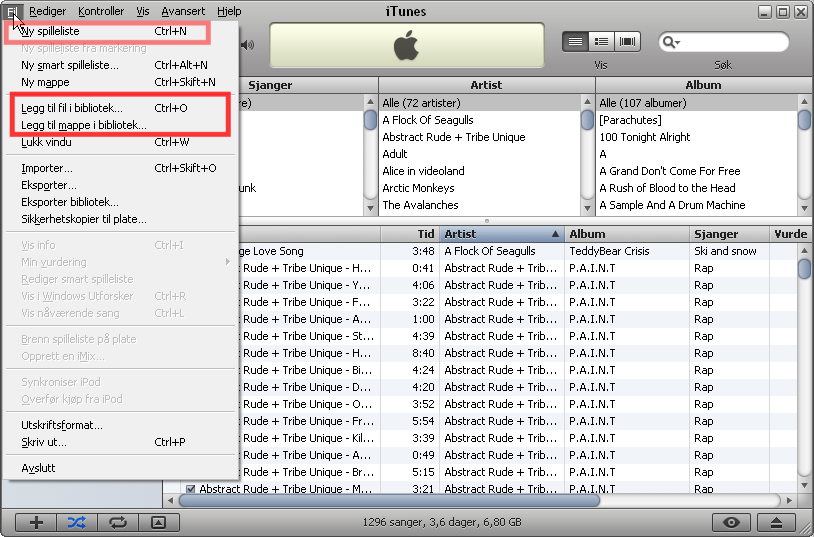Viewport: 814px width, 537px height.
Task: Select Adult in the Artist browser
Action: [x=480, y=154]
